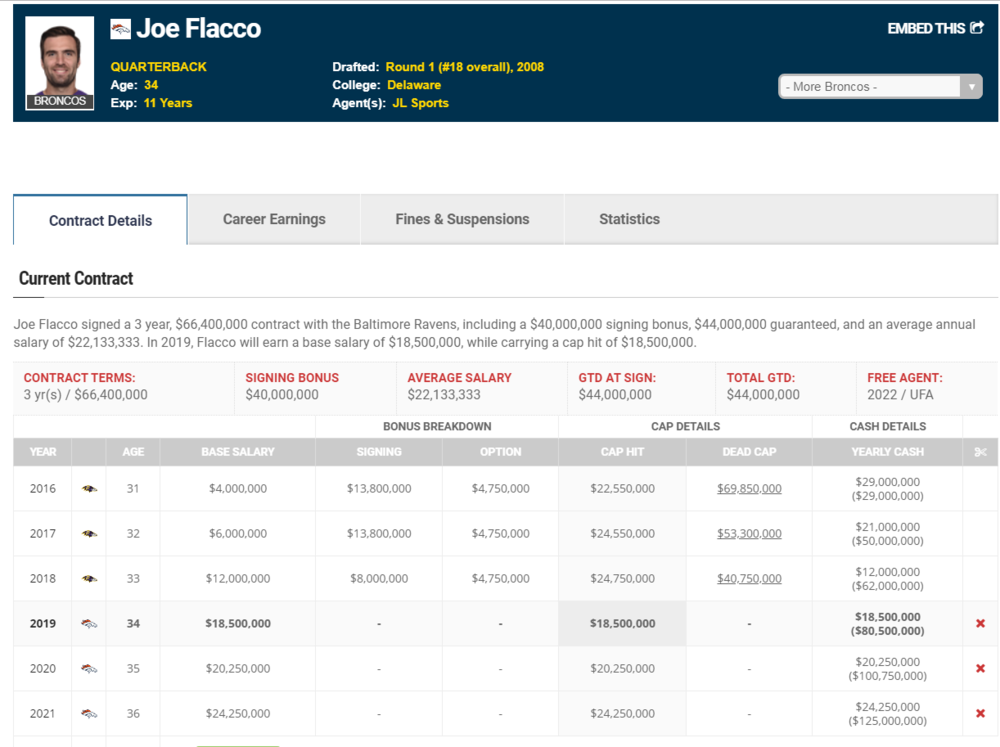Open the $40,750,000 dead cap link

pyautogui.click(x=749, y=579)
